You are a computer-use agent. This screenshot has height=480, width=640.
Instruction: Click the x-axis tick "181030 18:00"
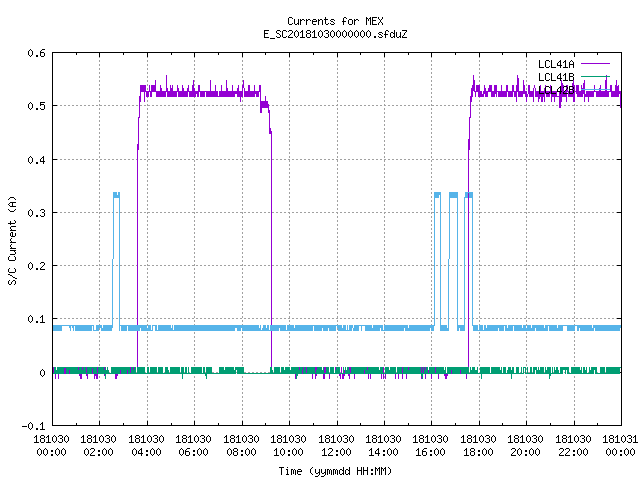click(x=478, y=446)
